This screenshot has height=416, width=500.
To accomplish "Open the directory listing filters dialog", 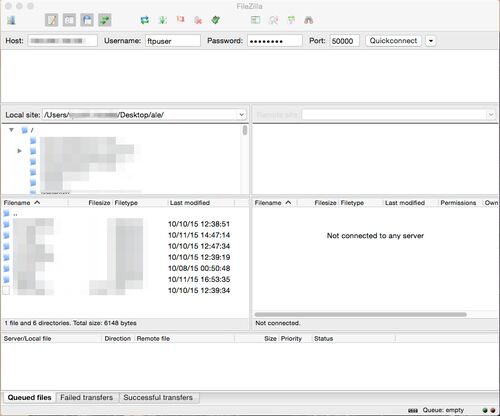I will click(256, 20).
